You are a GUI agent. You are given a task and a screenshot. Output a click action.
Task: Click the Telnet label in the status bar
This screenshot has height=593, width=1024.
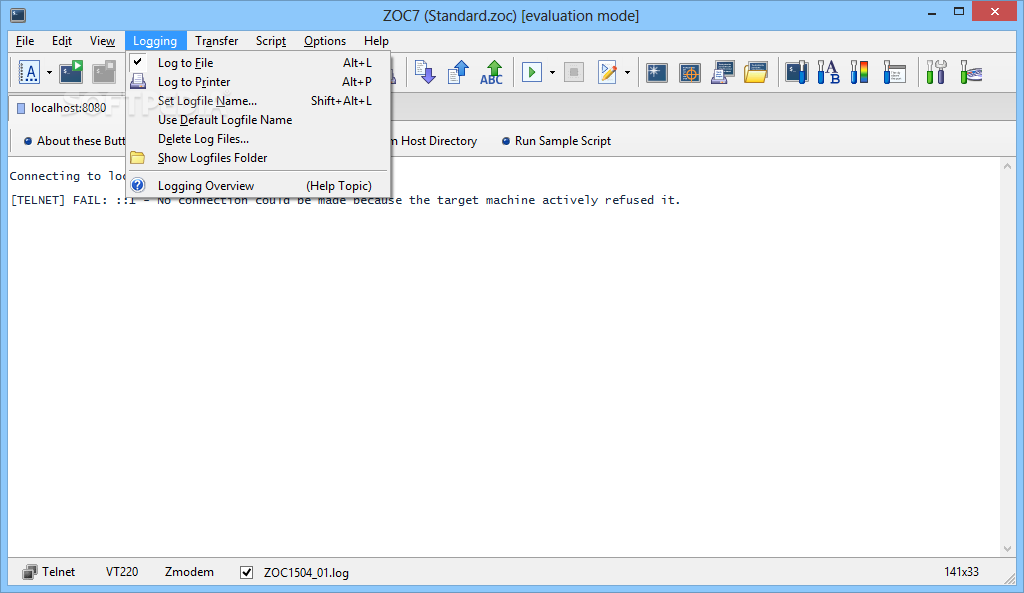pos(59,572)
